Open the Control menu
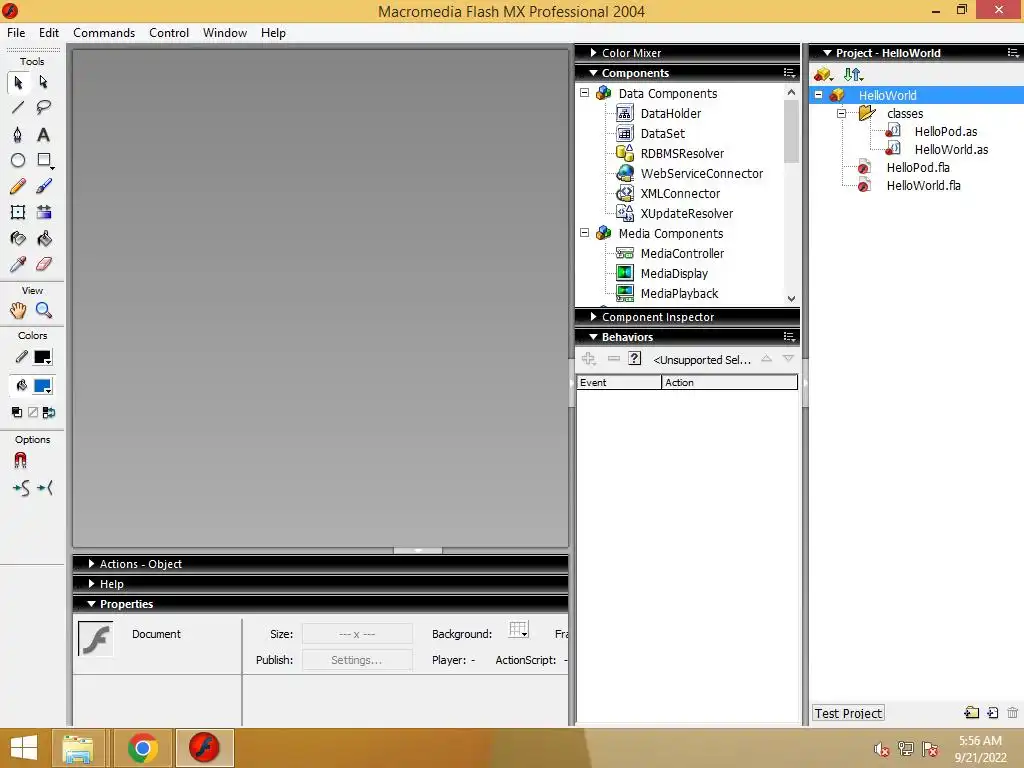Image resolution: width=1024 pixels, height=768 pixels. point(168,33)
